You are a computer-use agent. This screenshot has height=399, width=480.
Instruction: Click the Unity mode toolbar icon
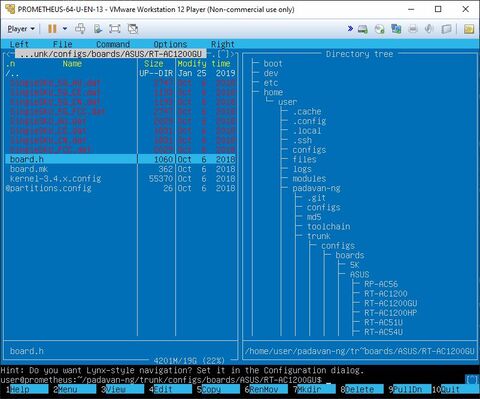pos(133,29)
